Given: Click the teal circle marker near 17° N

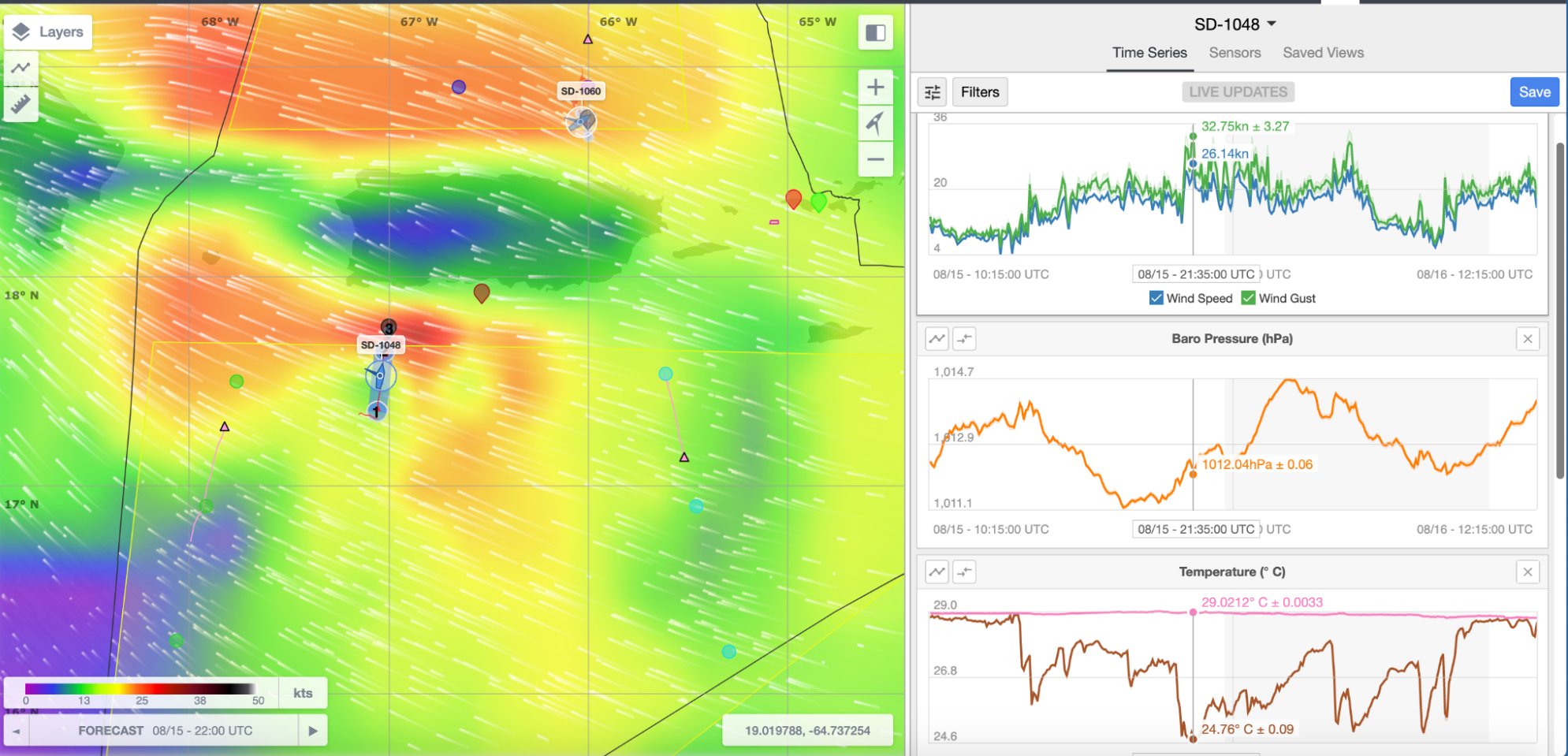Looking at the screenshot, I should (696, 506).
